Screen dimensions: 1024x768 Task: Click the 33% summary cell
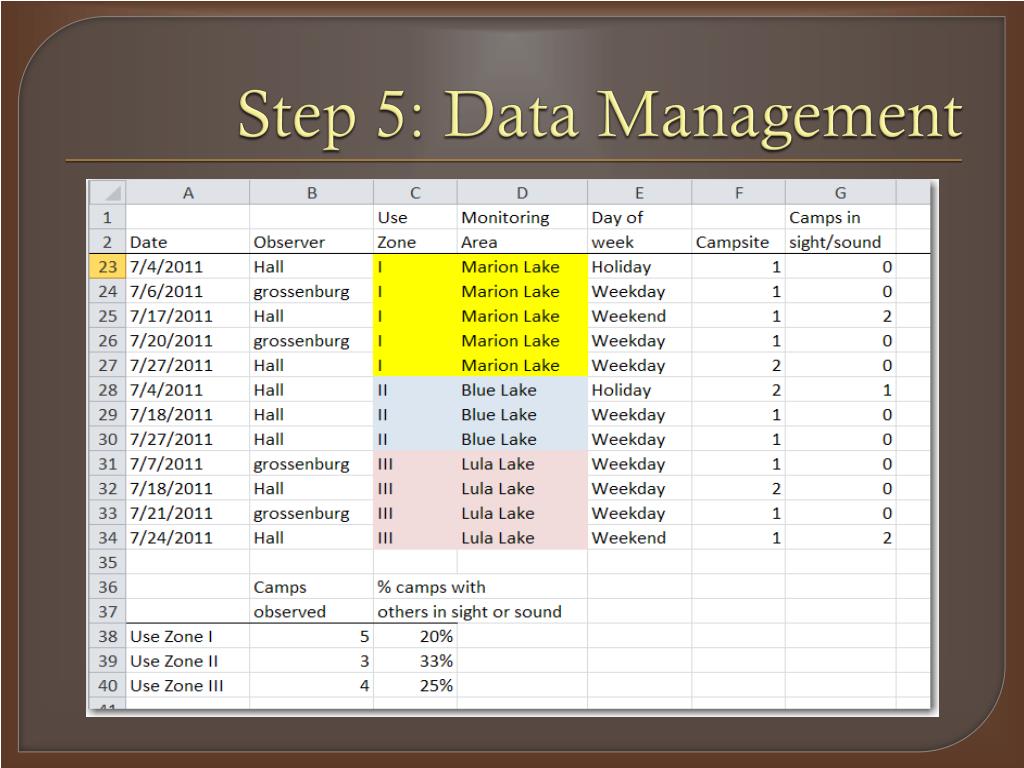pyautogui.click(x=415, y=661)
